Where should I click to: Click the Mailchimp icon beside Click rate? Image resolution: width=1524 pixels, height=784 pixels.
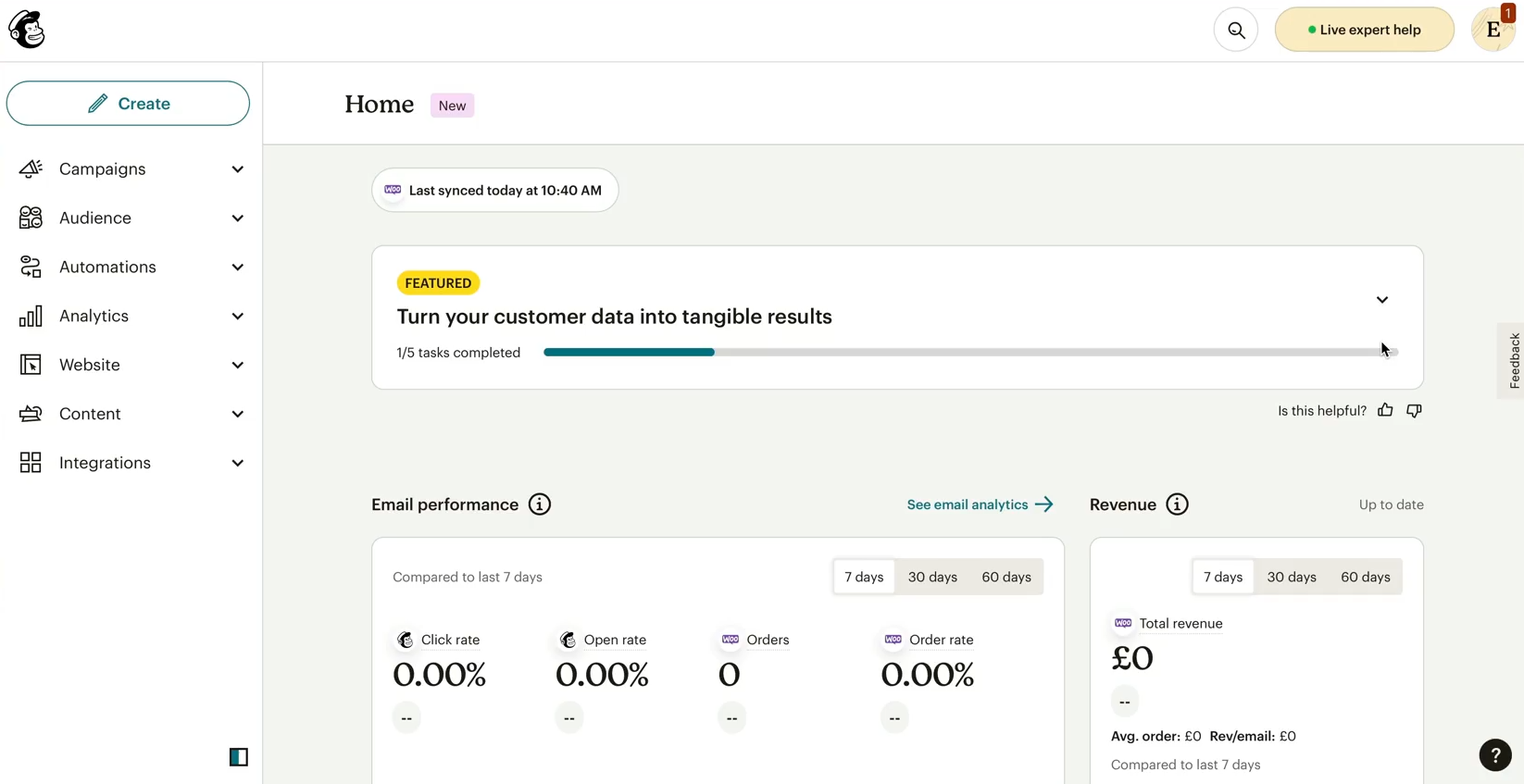tap(405, 640)
